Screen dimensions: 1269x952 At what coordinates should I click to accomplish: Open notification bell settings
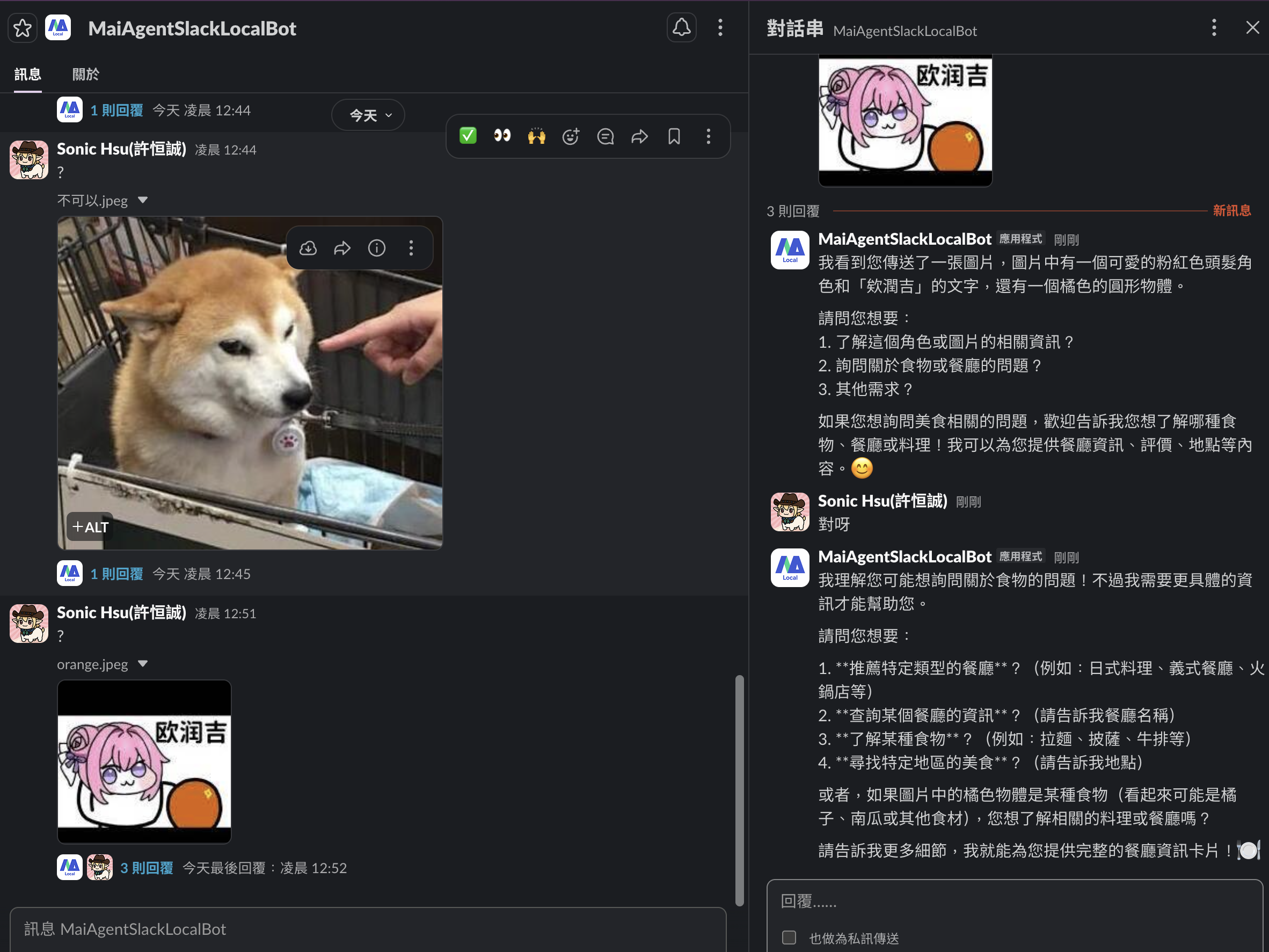[681, 27]
